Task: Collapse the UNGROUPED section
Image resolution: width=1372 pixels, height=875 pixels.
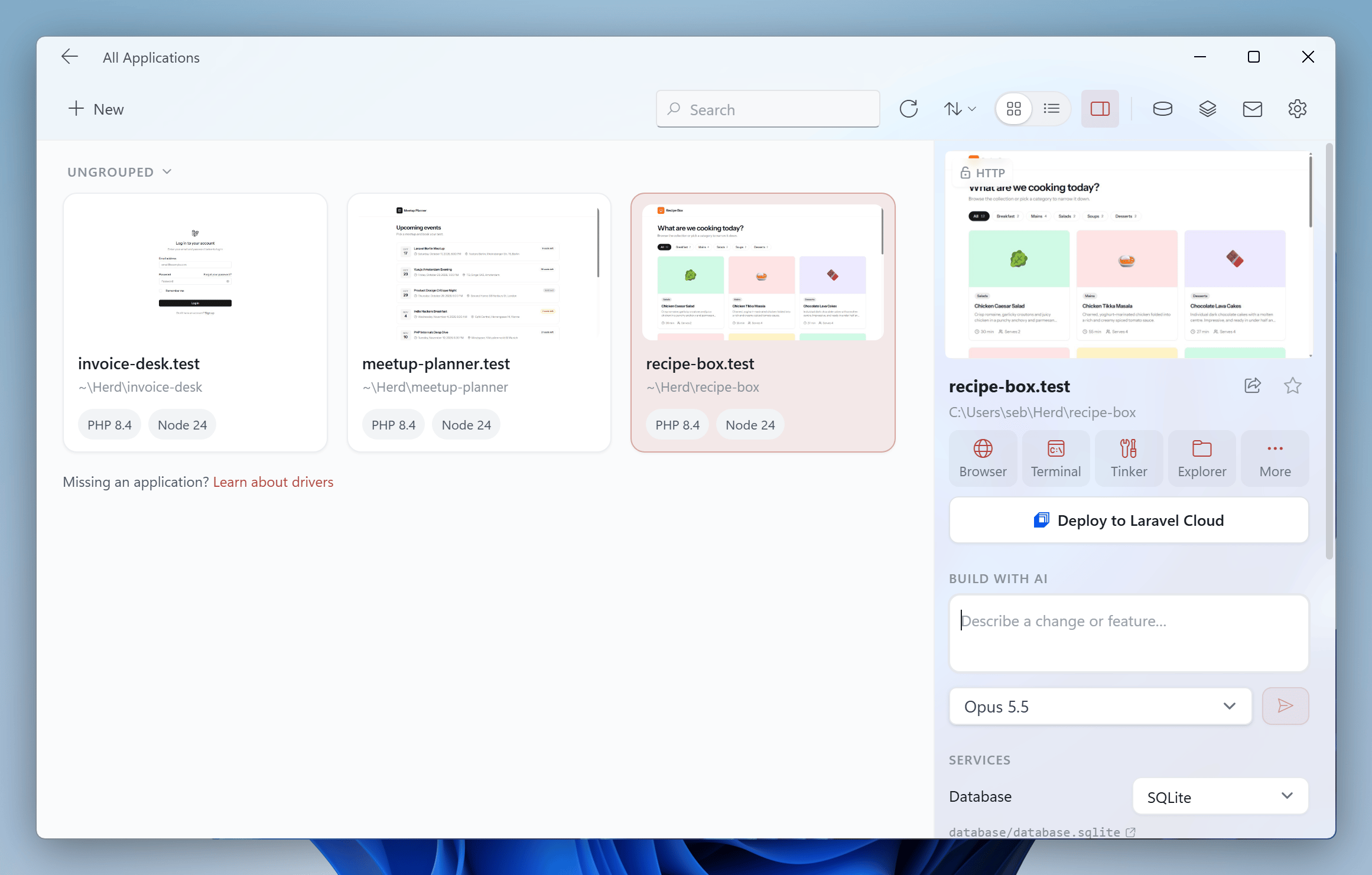Action: coord(120,172)
